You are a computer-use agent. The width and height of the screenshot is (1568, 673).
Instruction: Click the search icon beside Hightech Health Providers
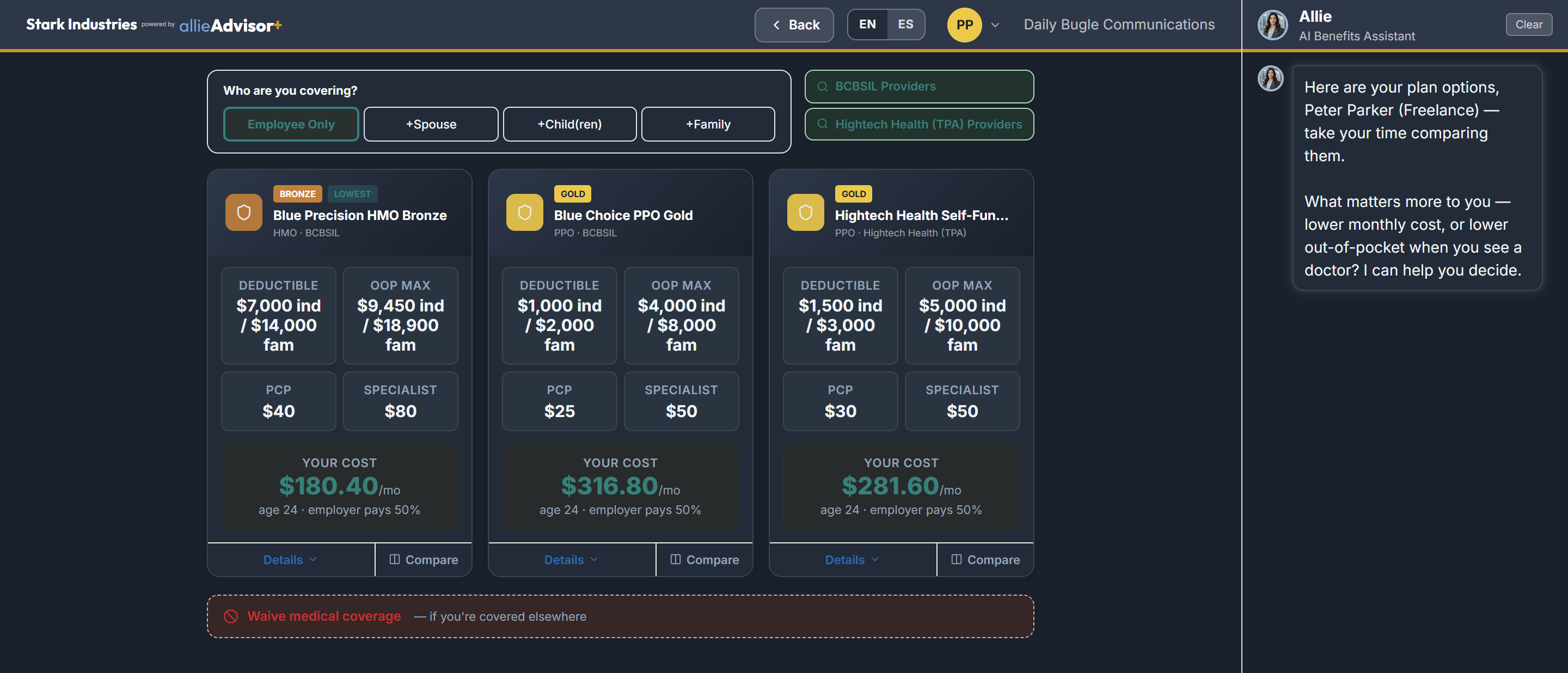click(x=822, y=124)
